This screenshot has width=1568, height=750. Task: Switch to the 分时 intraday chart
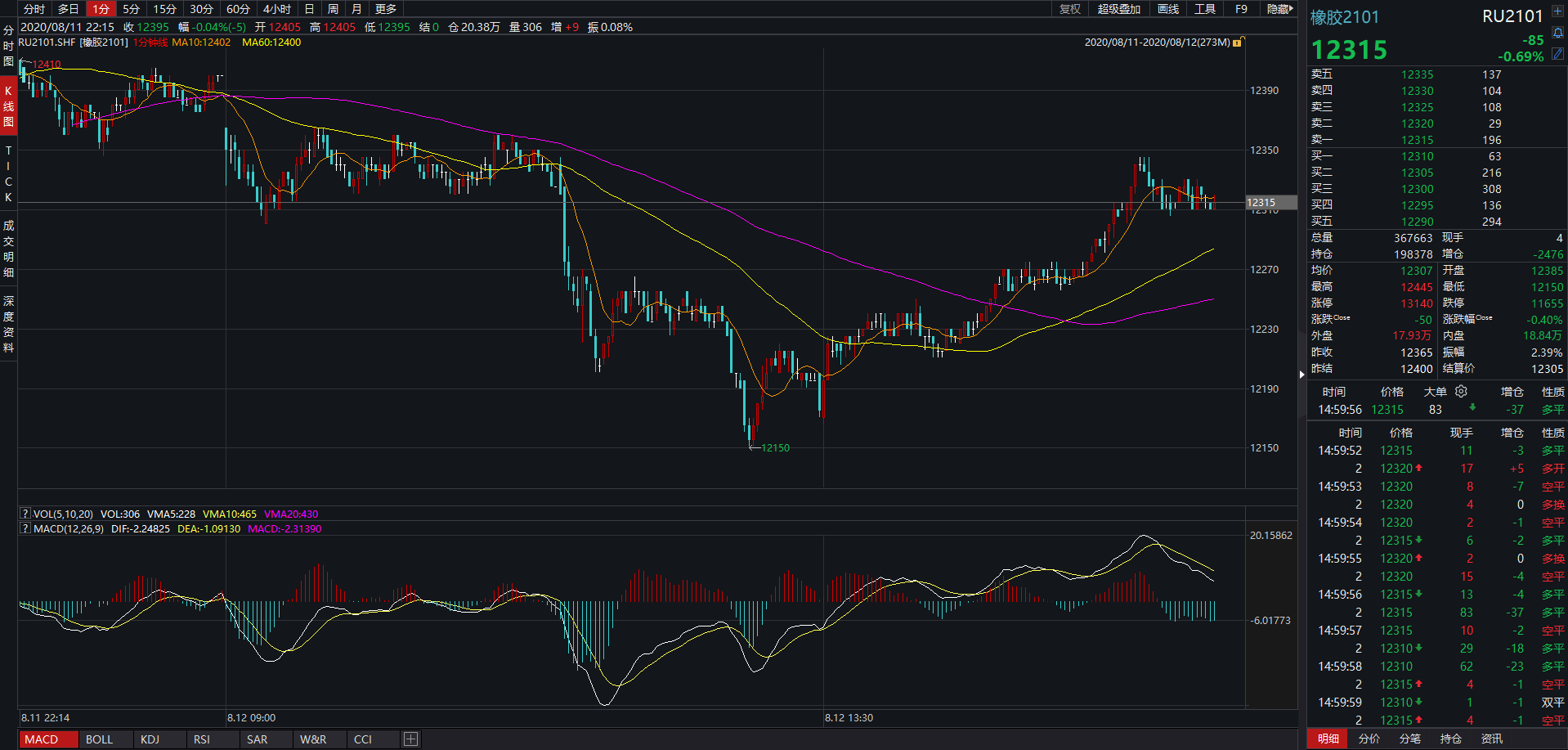click(x=34, y=9)
